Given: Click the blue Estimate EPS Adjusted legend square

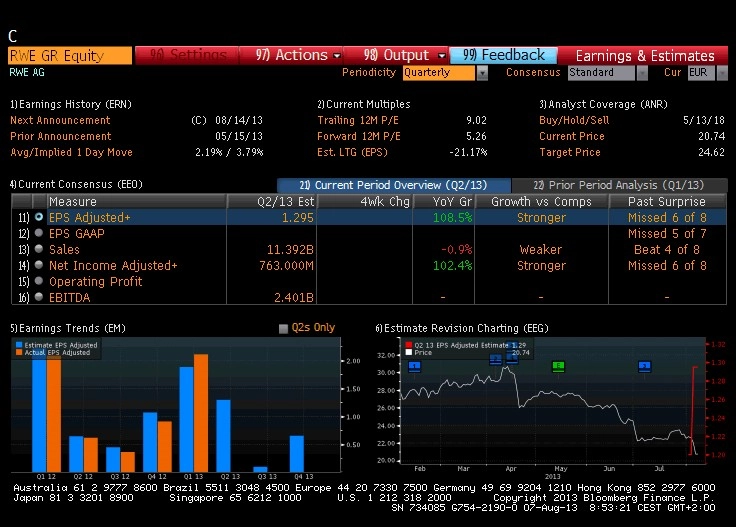Looking at the screenshot, I should pyautogui.click(x=19, y=345).
